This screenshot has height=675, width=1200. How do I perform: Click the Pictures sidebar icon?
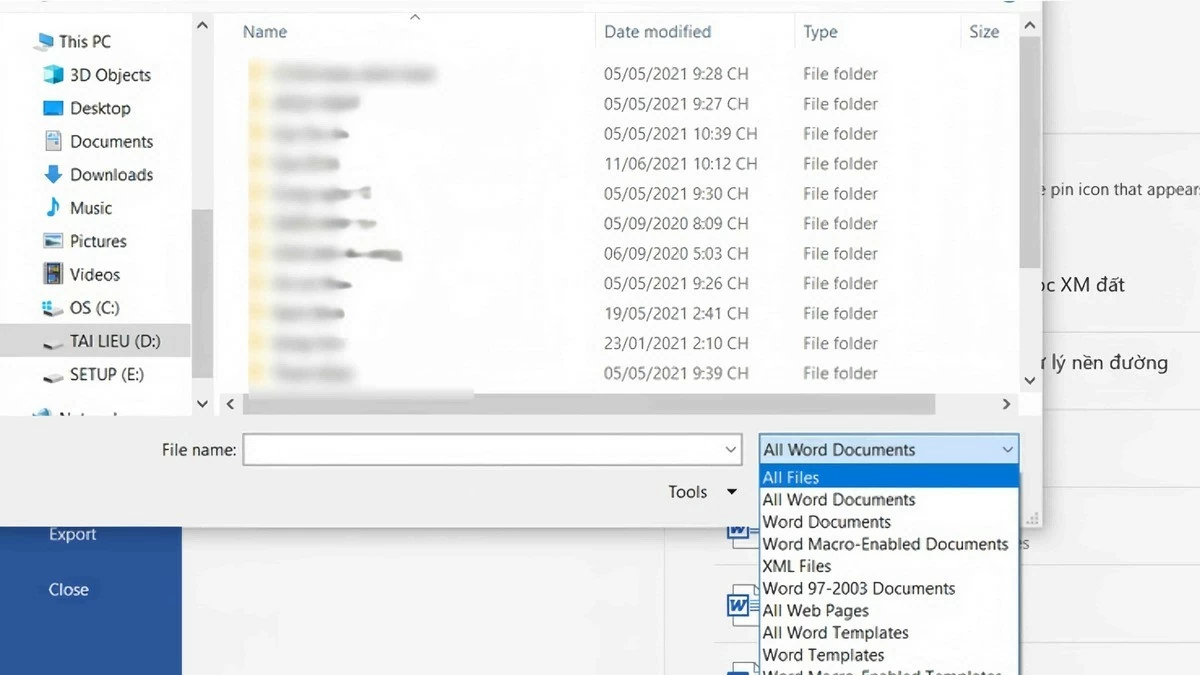[x=91, y=241]
